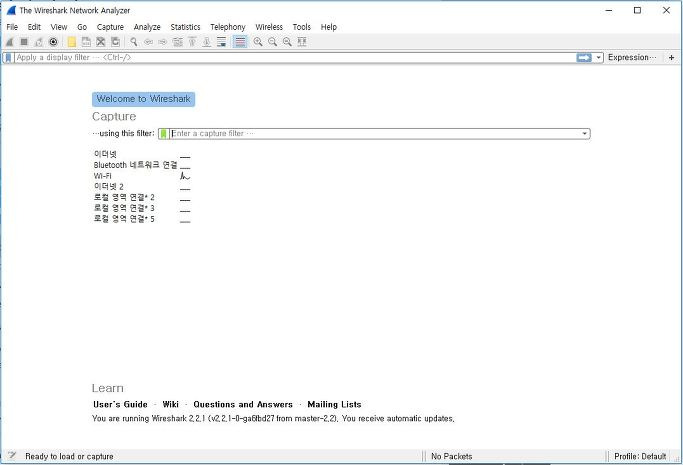Click the capture filter bookmark icon
Screen dimensions: 683x465
click(163, 134)
